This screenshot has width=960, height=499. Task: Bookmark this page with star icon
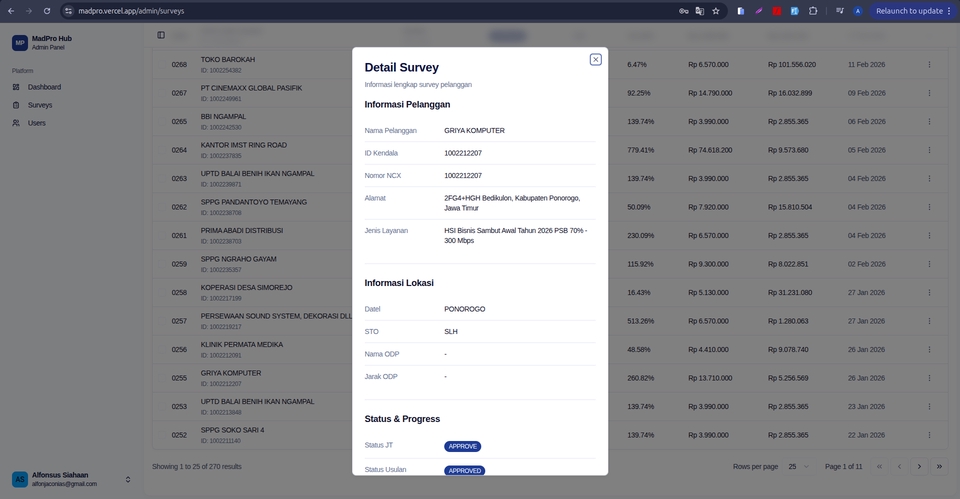coord(716,11)
